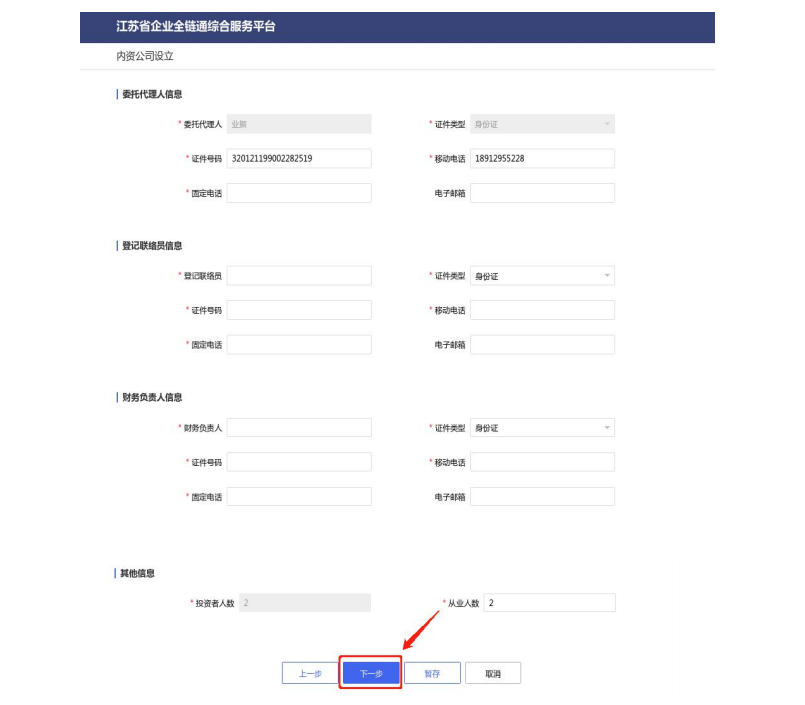Click the 下一步 button
The height and width of the screenshot is (705, 805).
click(x=371, y=673)
